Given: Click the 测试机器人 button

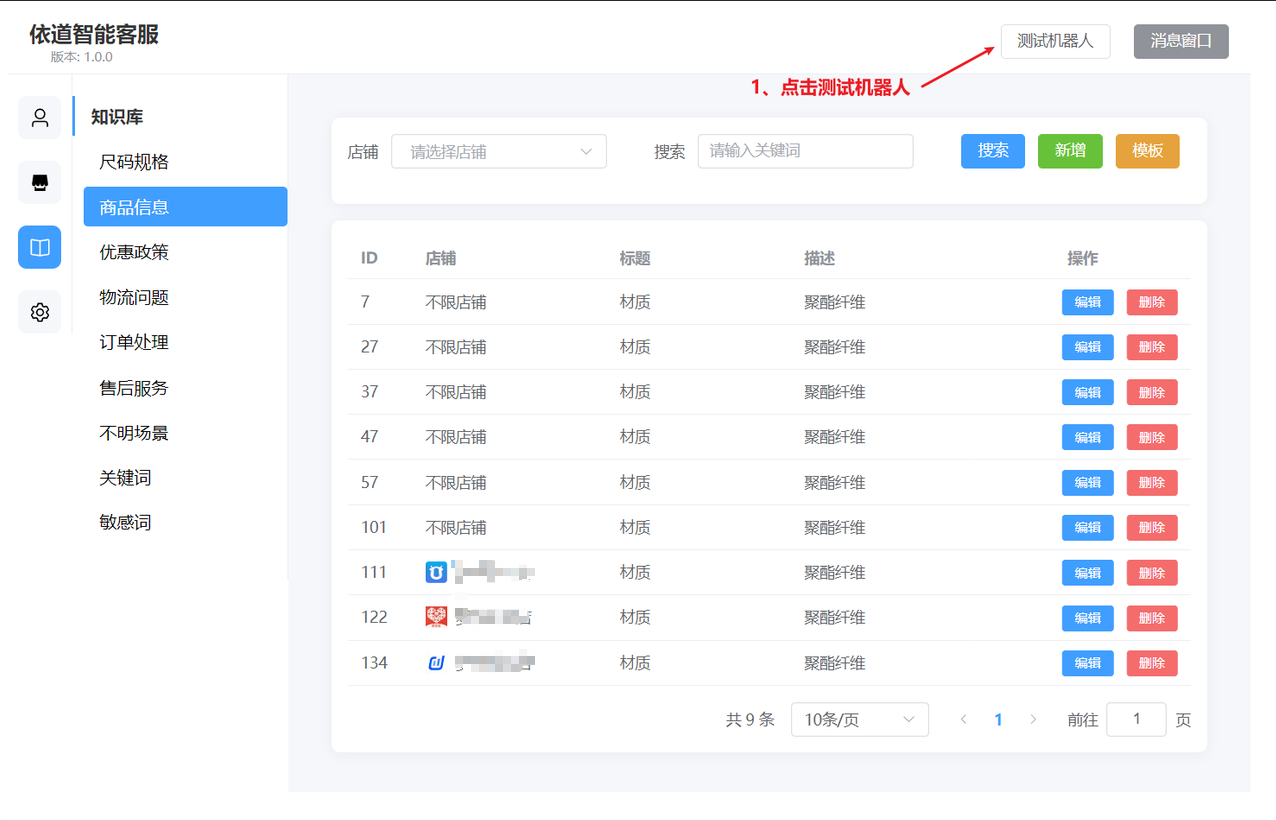Looking at the screenshot, I should tap(1055, 42).
